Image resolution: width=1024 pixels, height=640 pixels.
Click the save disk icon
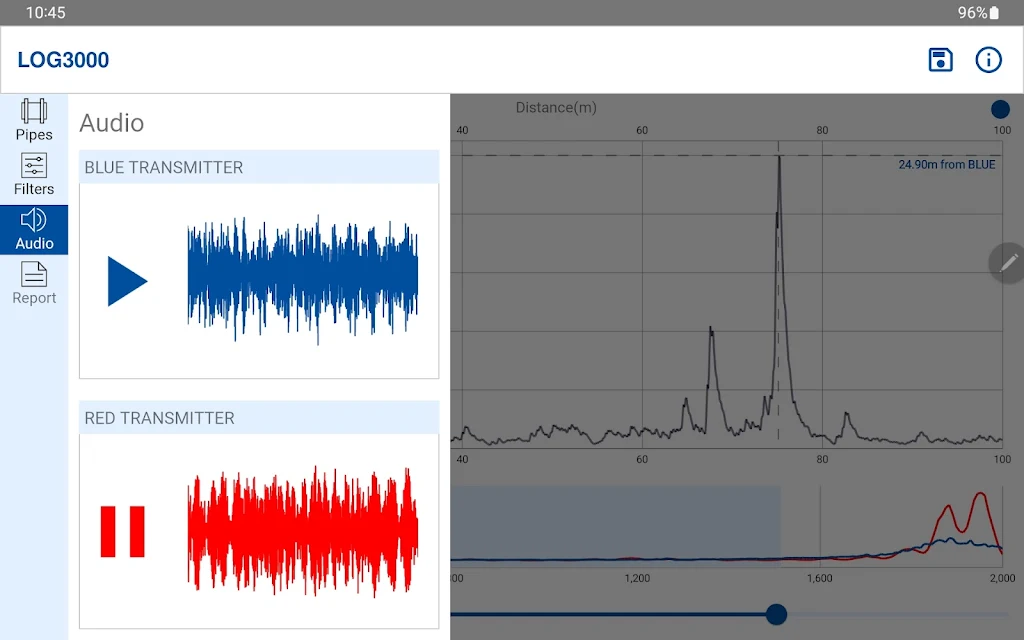(x=940, y=60)
